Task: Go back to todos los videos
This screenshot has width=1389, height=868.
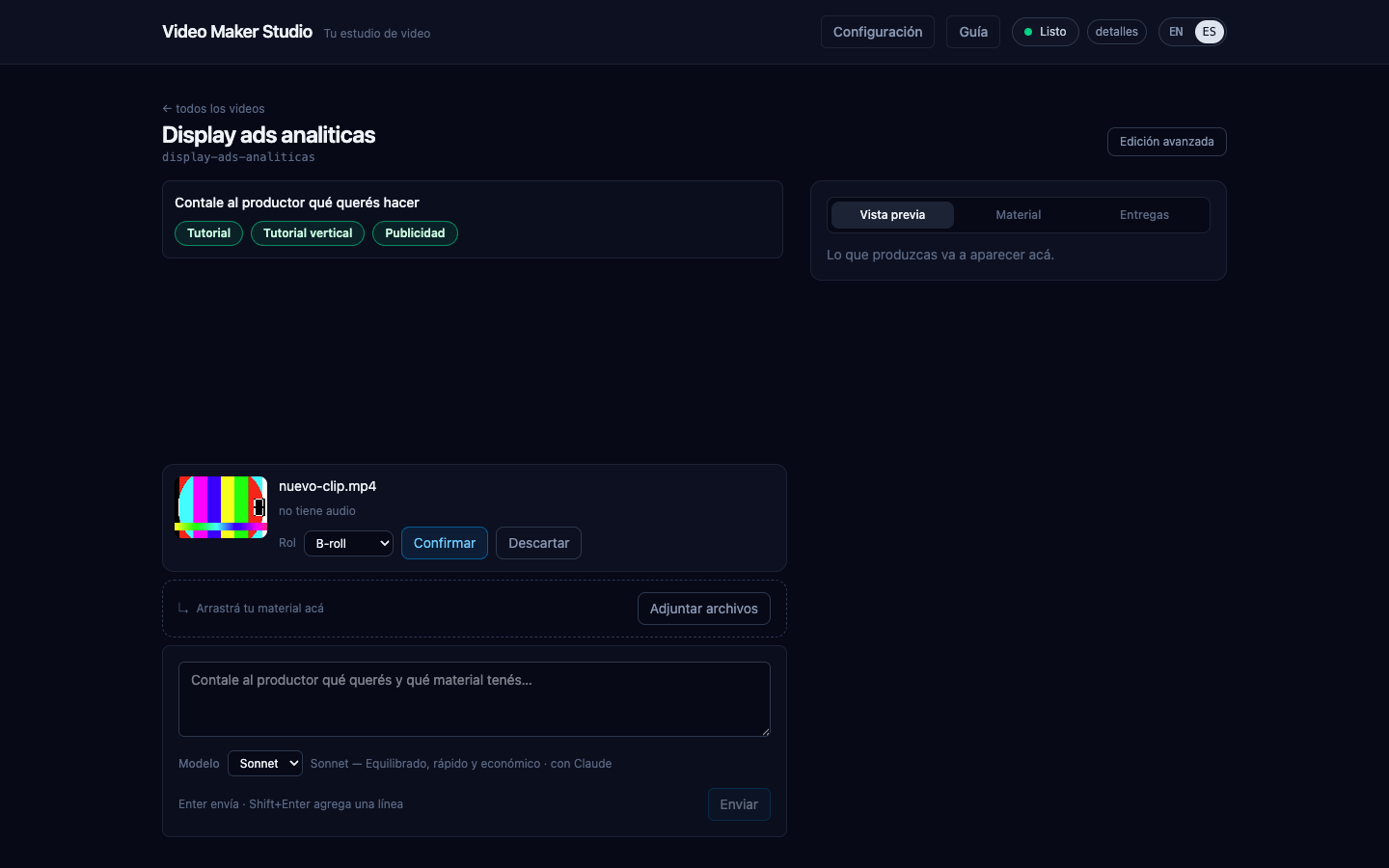Action: pyautogui.click(x=213, y=109)
